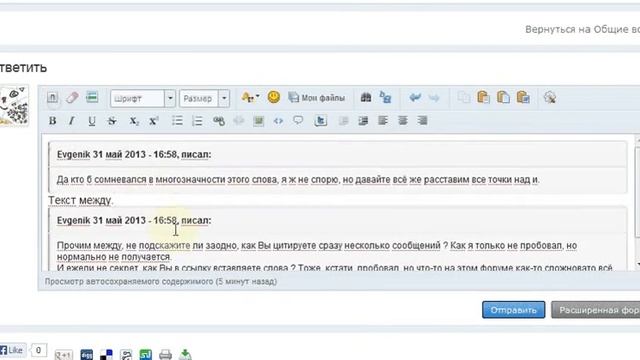The image size is (640, 360).
Task: Click the greyed-out unlink icon
Action: (238, 121)
